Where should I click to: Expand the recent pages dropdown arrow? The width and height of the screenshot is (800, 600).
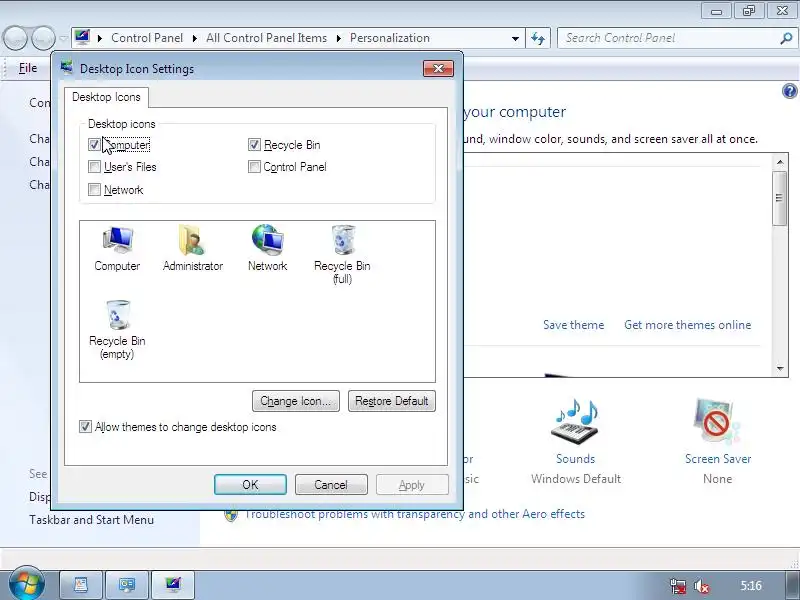tap(63, 38)
